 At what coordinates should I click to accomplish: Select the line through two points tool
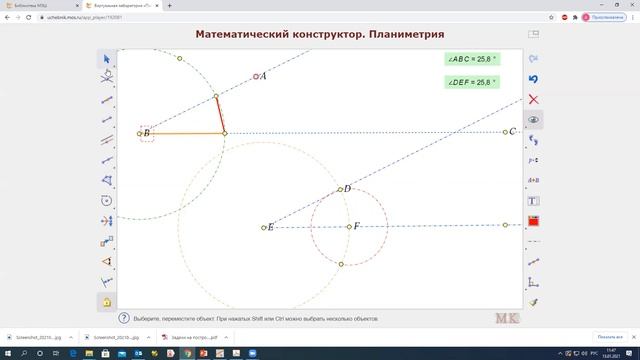pyautogui.click(x=107, y=100)
